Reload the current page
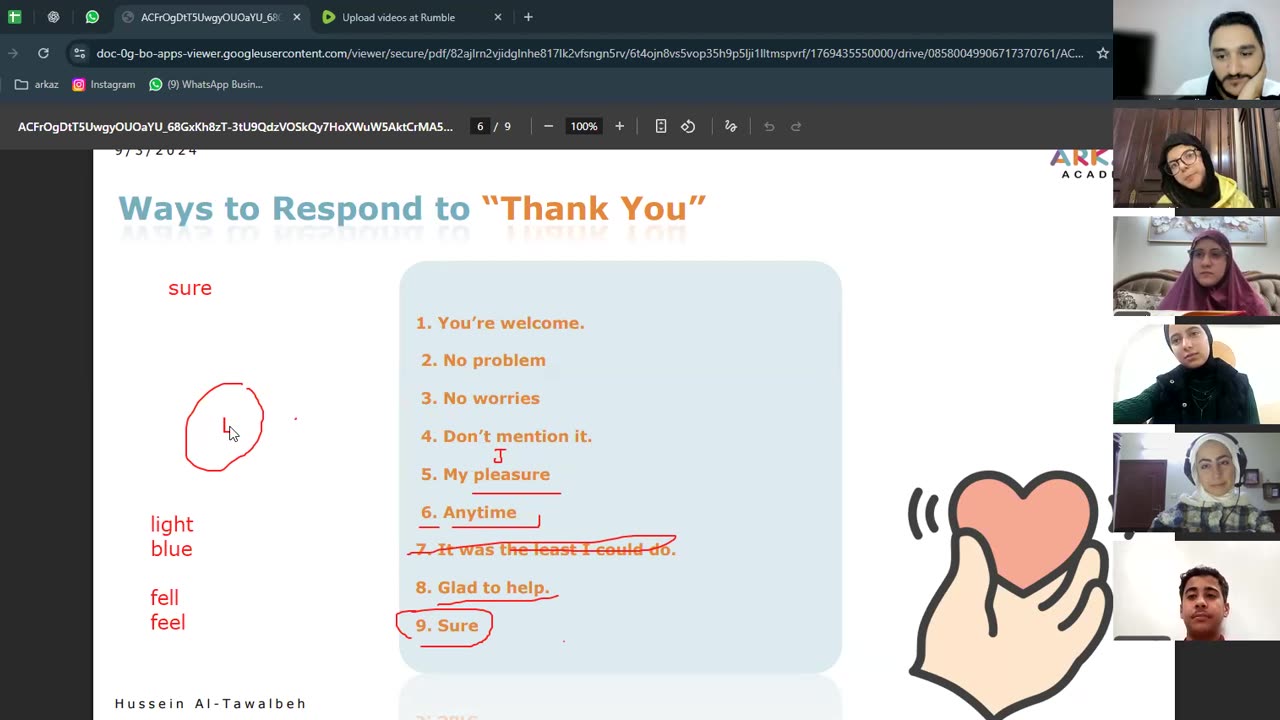The width and height of the screenshot is (1280, 720). [x=43, y=53]
